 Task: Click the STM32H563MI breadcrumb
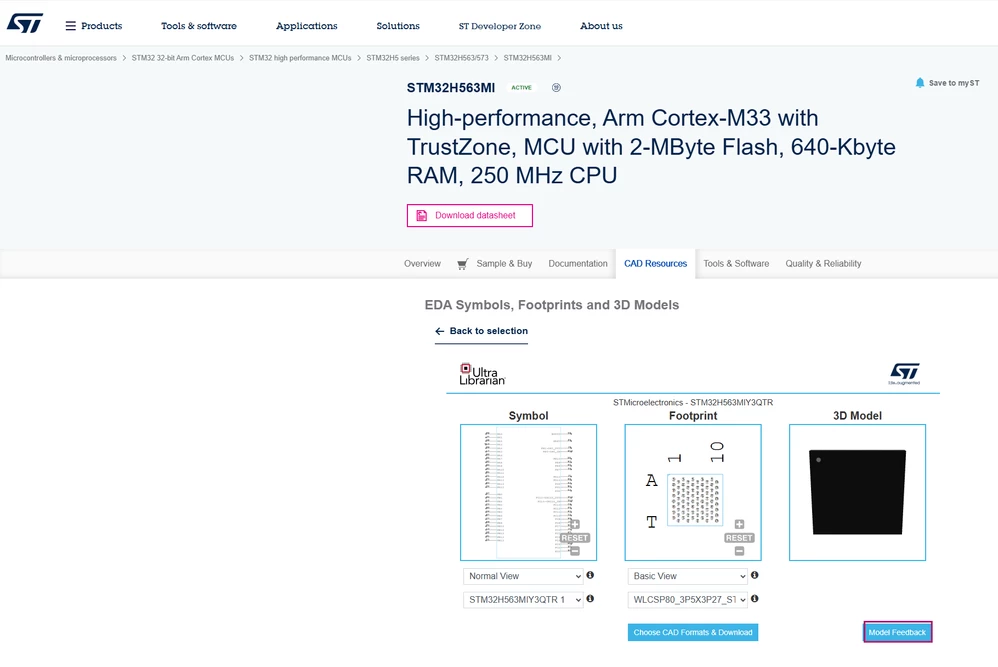528,58
